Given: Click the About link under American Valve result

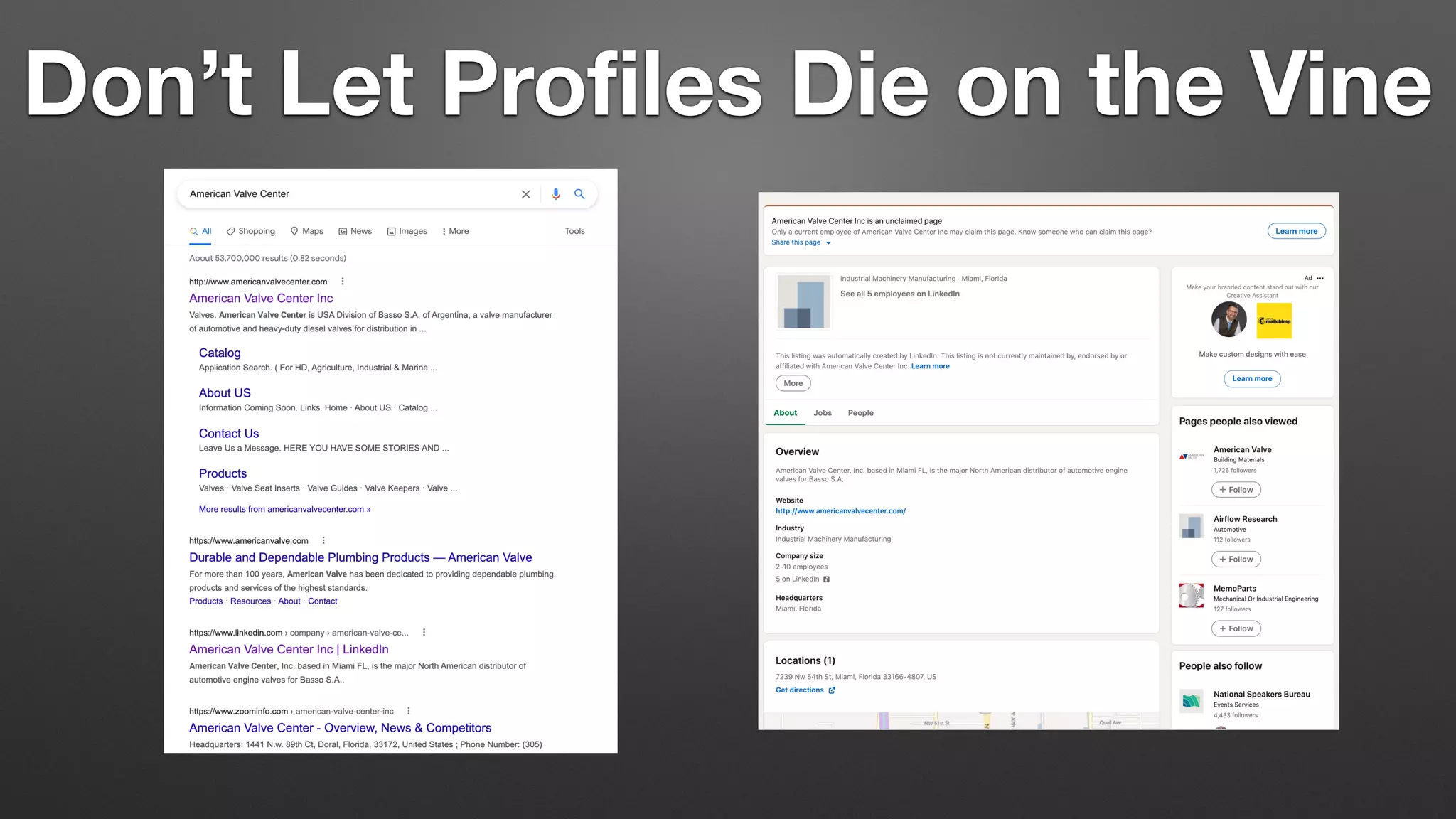Looking at the screenshot, I should (289, 601).
